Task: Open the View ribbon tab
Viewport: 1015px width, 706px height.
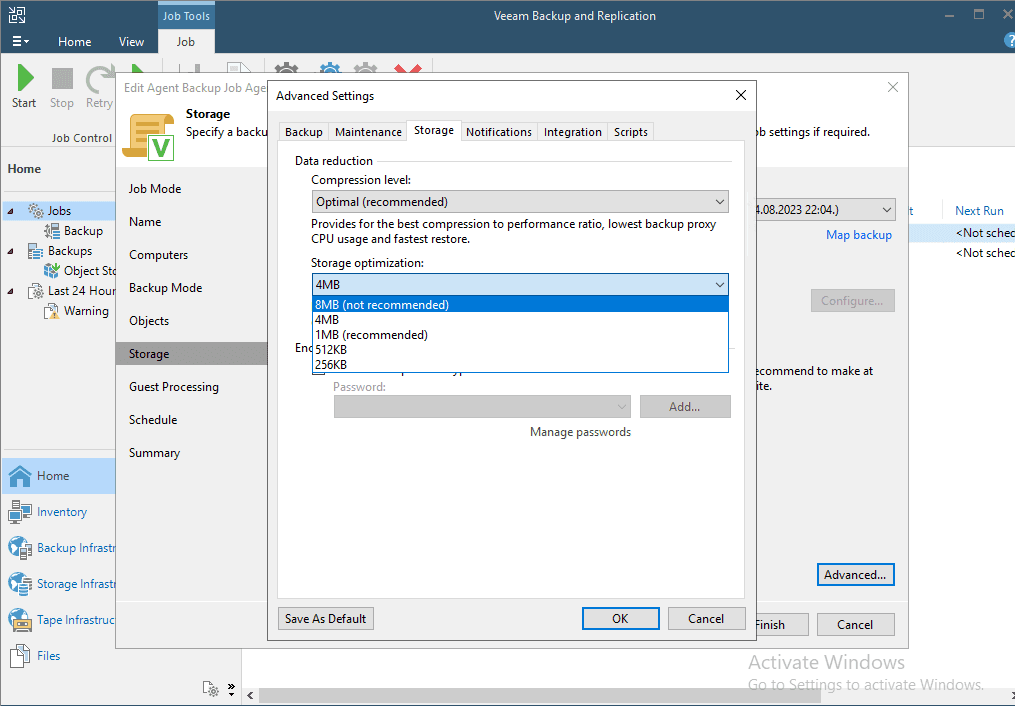Action: (131, 41)
